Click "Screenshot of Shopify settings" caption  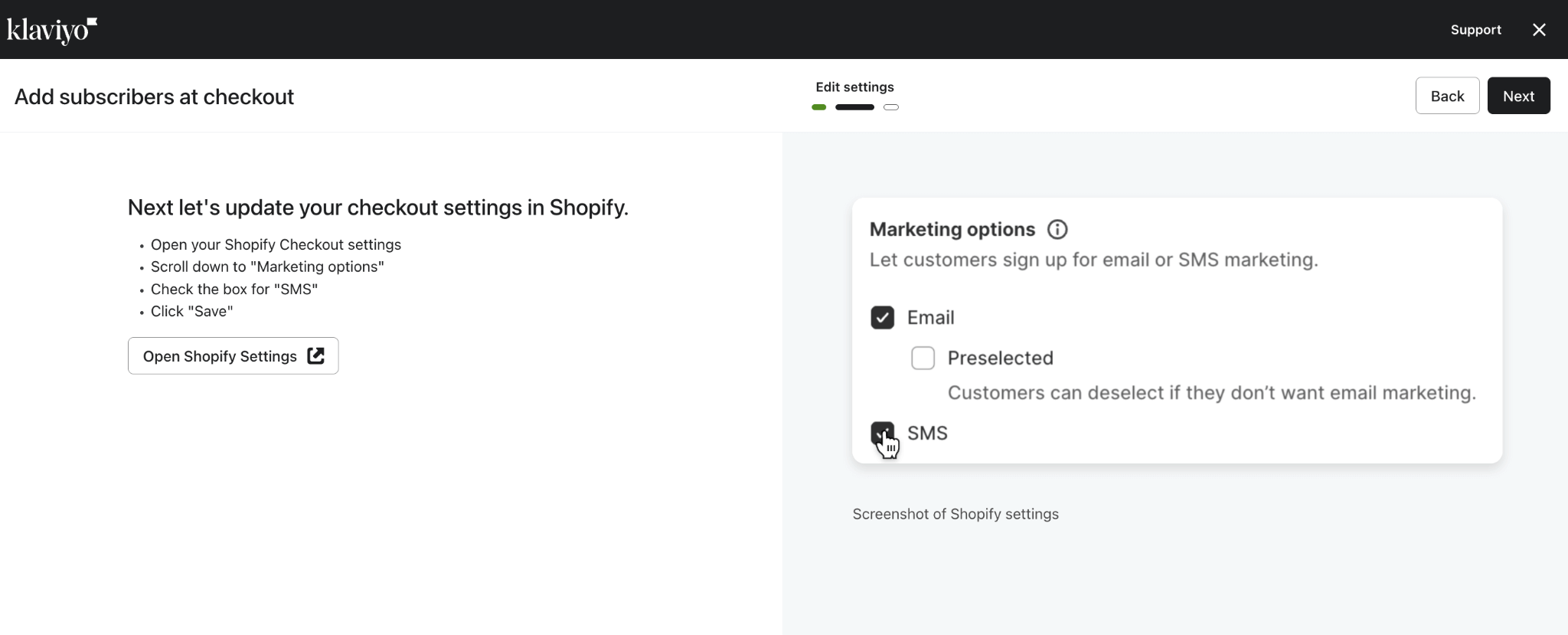point(955,515)
